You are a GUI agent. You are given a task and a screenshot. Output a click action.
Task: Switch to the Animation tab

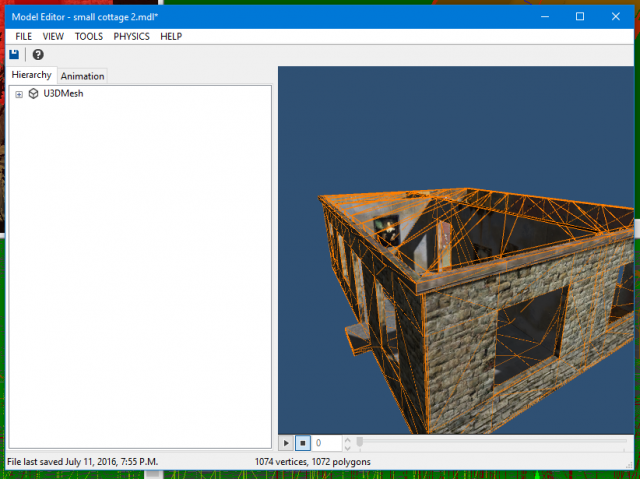(82, 76)
